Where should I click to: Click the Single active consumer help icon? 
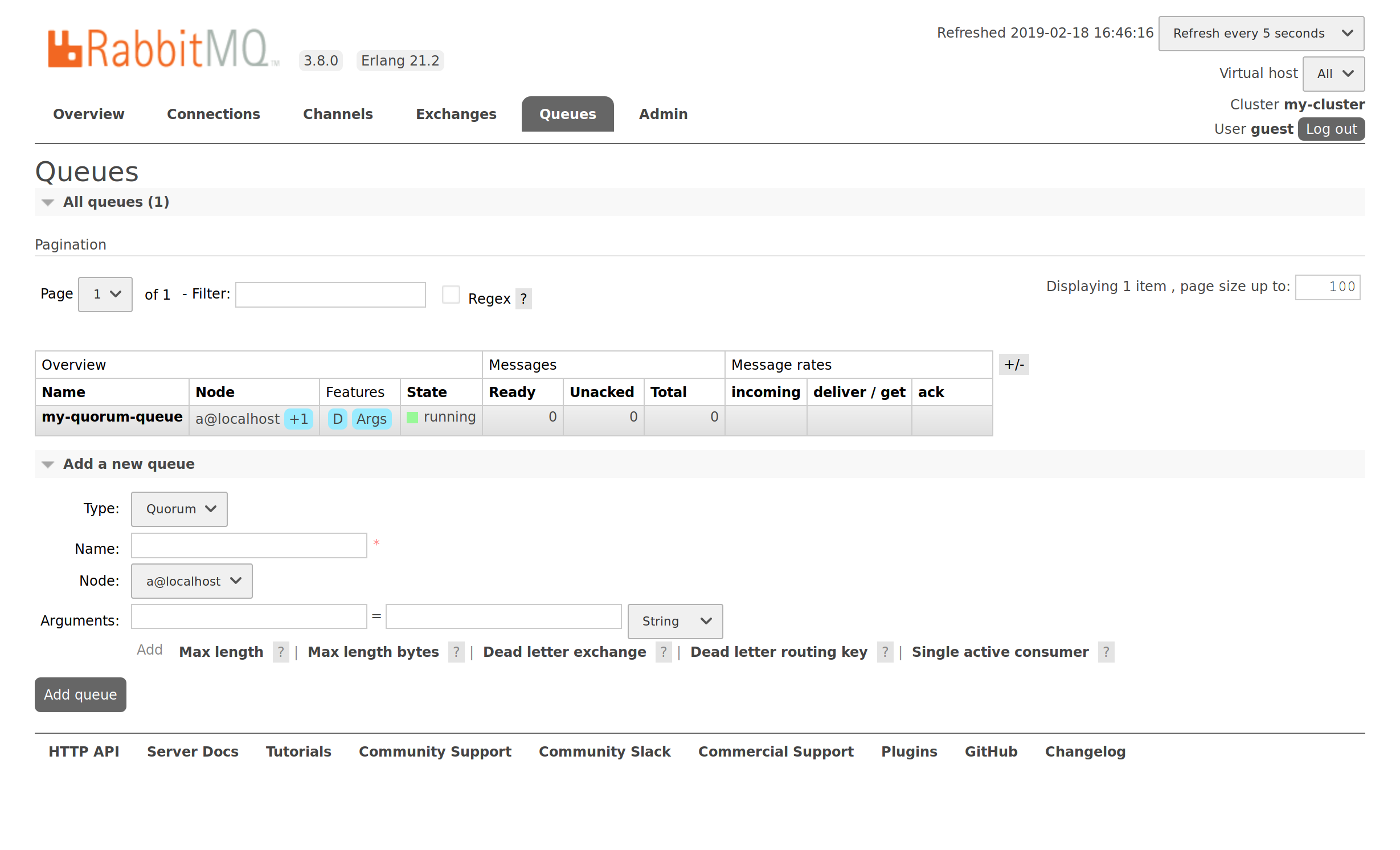coord(1106,652)
